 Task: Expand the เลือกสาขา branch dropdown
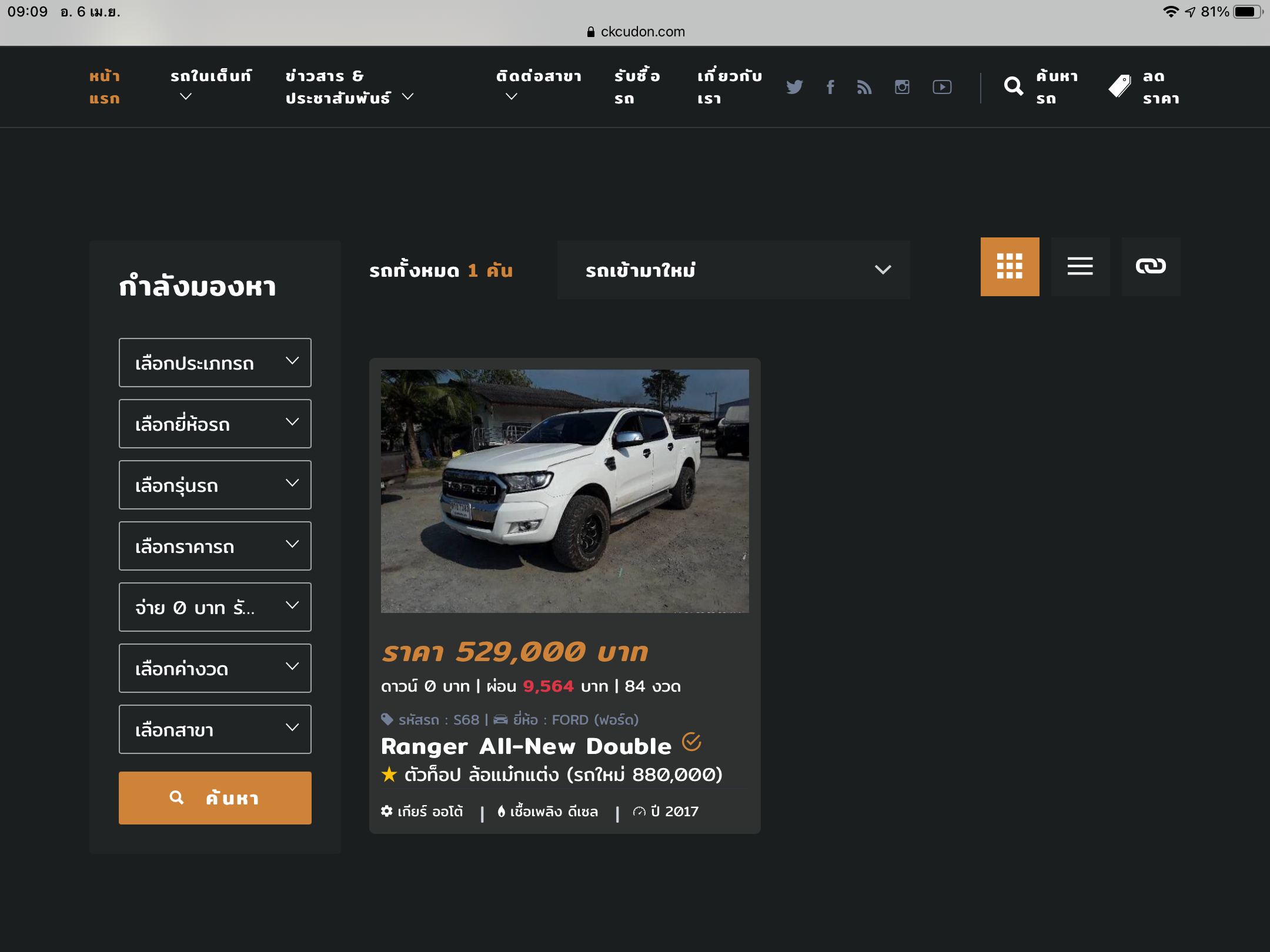[215, 729]
